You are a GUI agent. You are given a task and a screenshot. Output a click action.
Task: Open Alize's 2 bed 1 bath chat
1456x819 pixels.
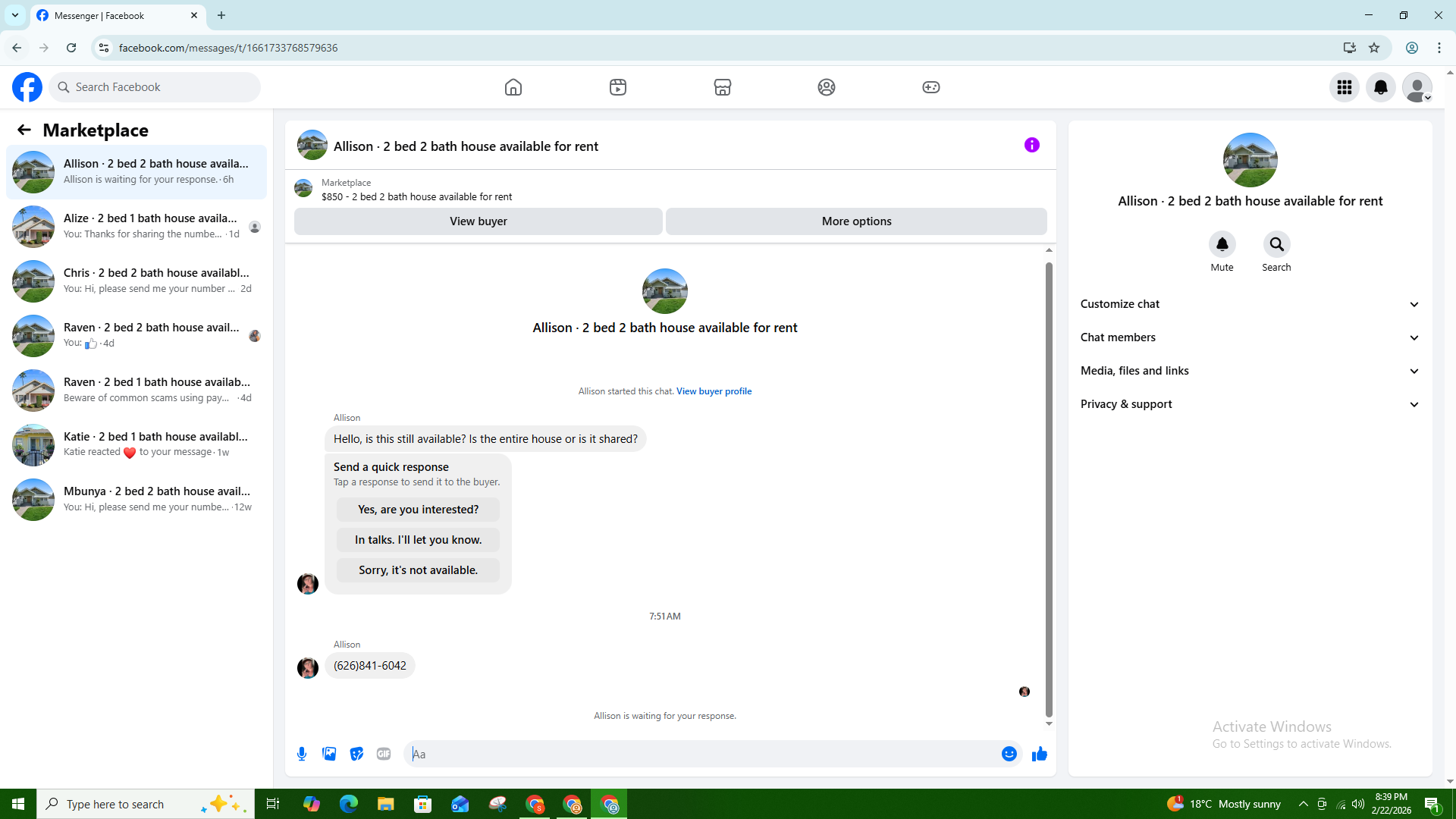click(x=136, y=227)
